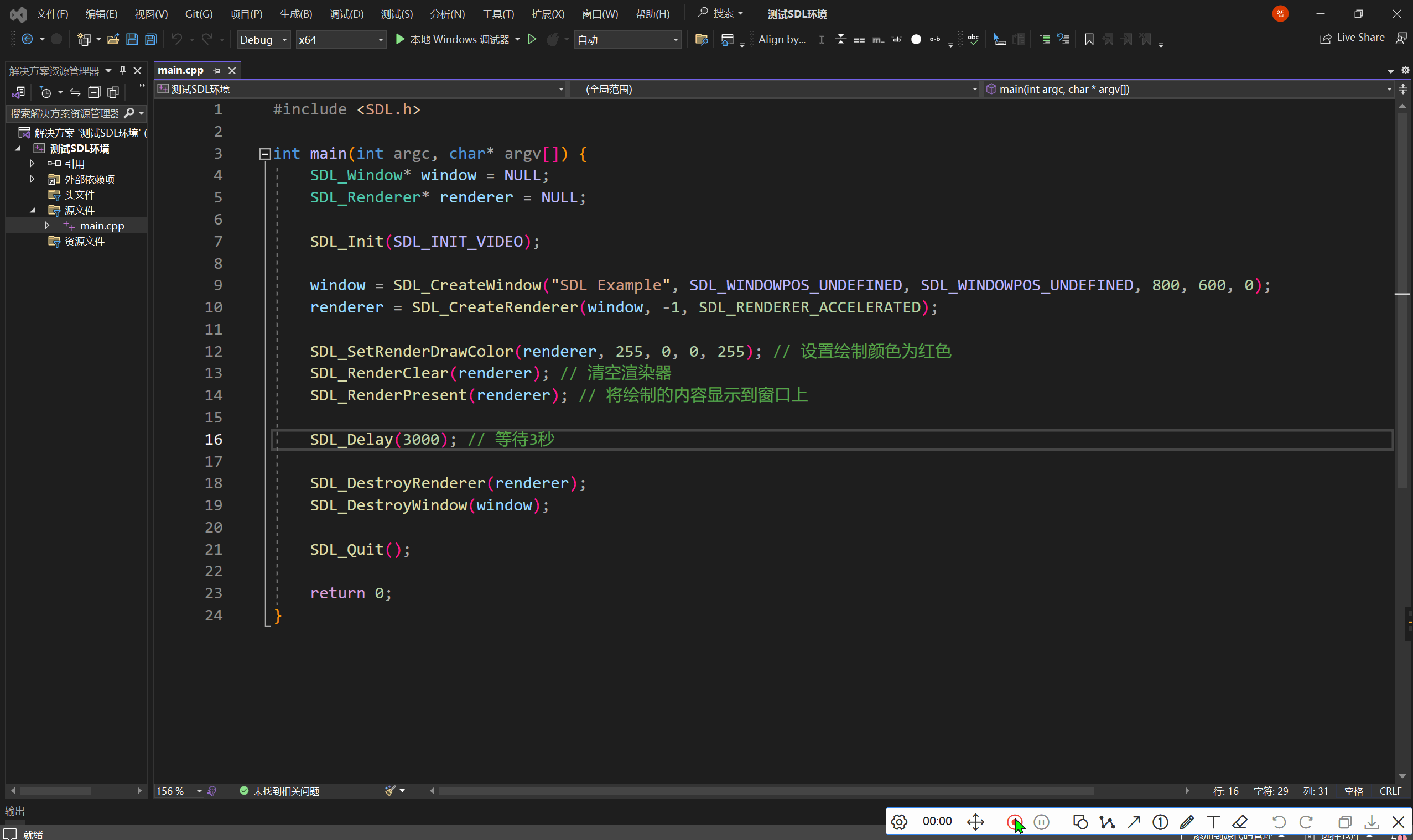Pin the Solution Explorer panel
Image resolution: width=1413 pixels, height=840 pixels.
tap(123, 70)
